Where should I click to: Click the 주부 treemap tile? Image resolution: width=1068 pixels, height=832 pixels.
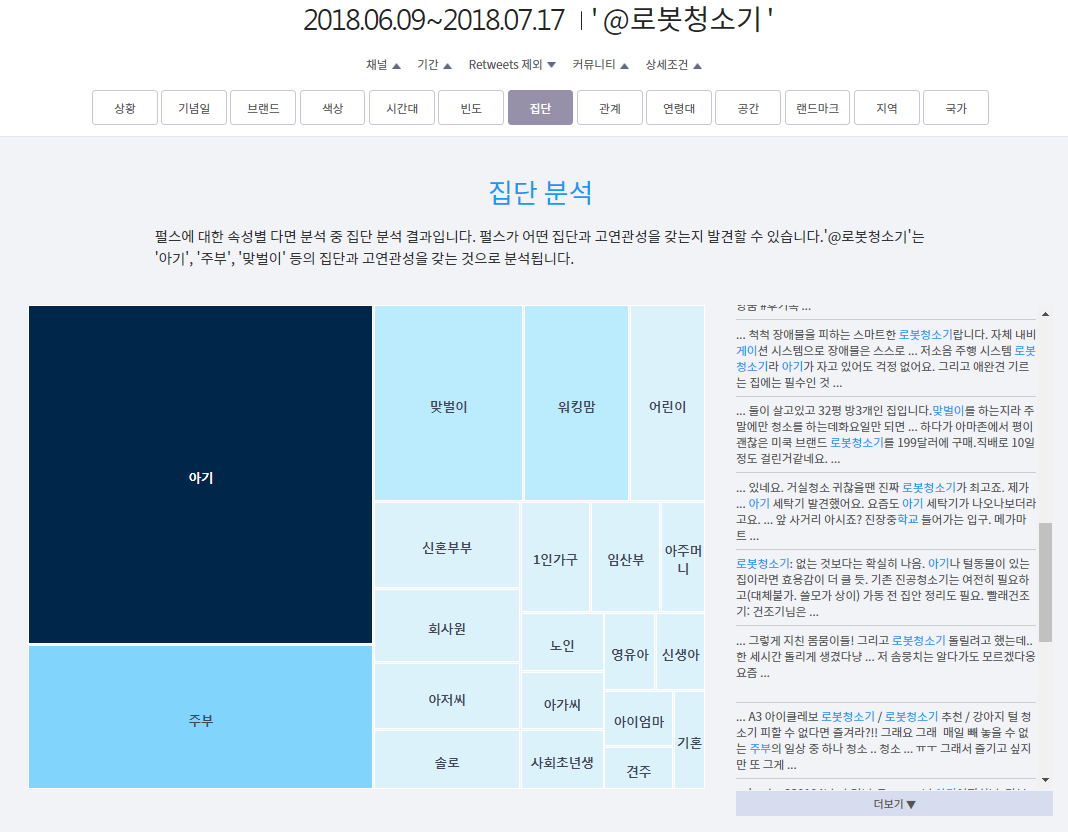tap(201, 720)
